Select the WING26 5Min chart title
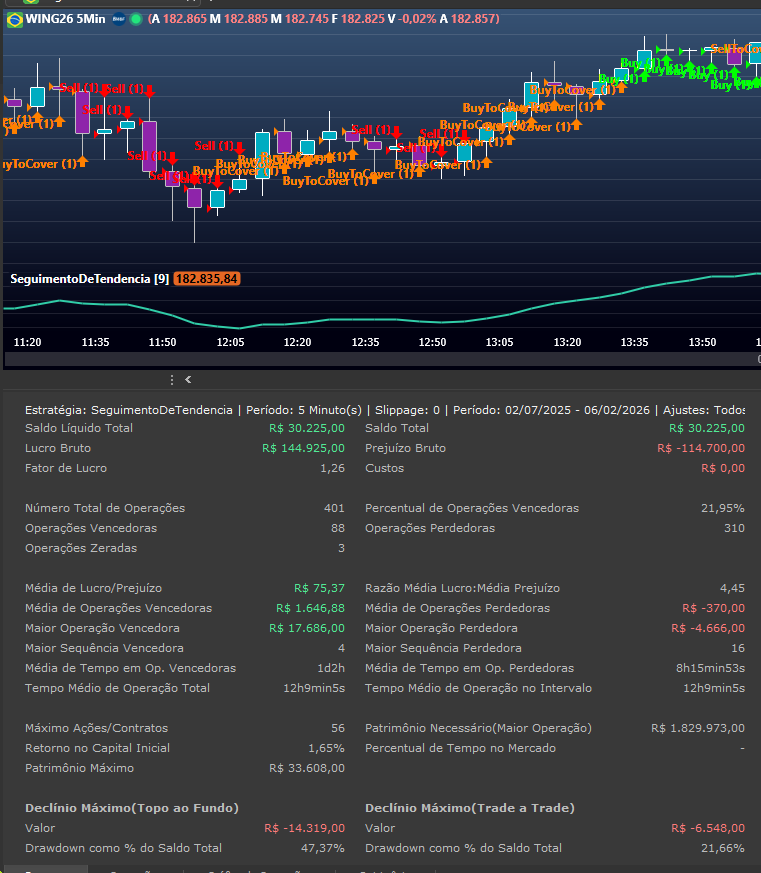Image resolution: width=761 pixels, height=873 pixels. (67, 18)
